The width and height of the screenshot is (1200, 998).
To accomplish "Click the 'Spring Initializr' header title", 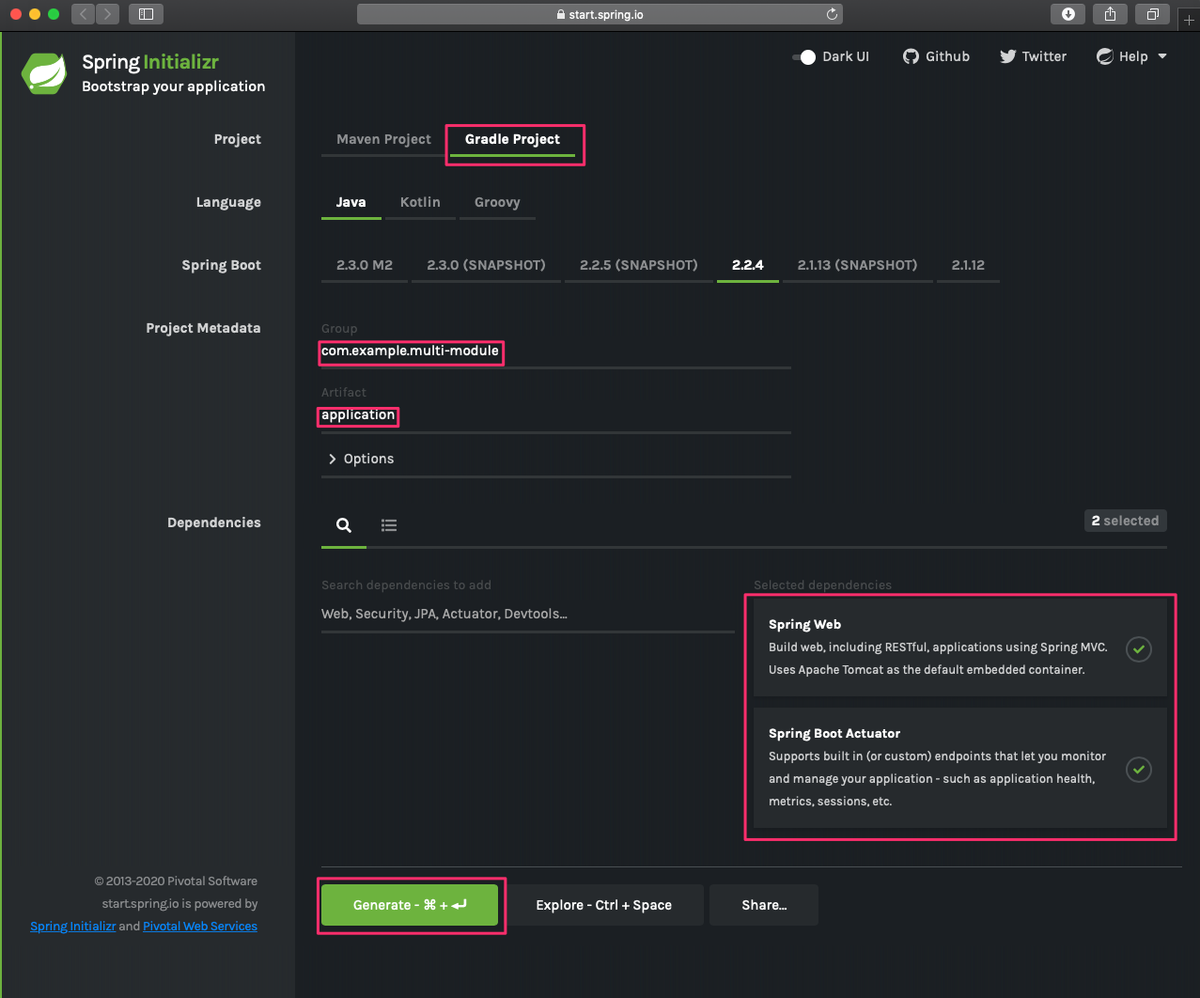I will (x=150, y=62).
